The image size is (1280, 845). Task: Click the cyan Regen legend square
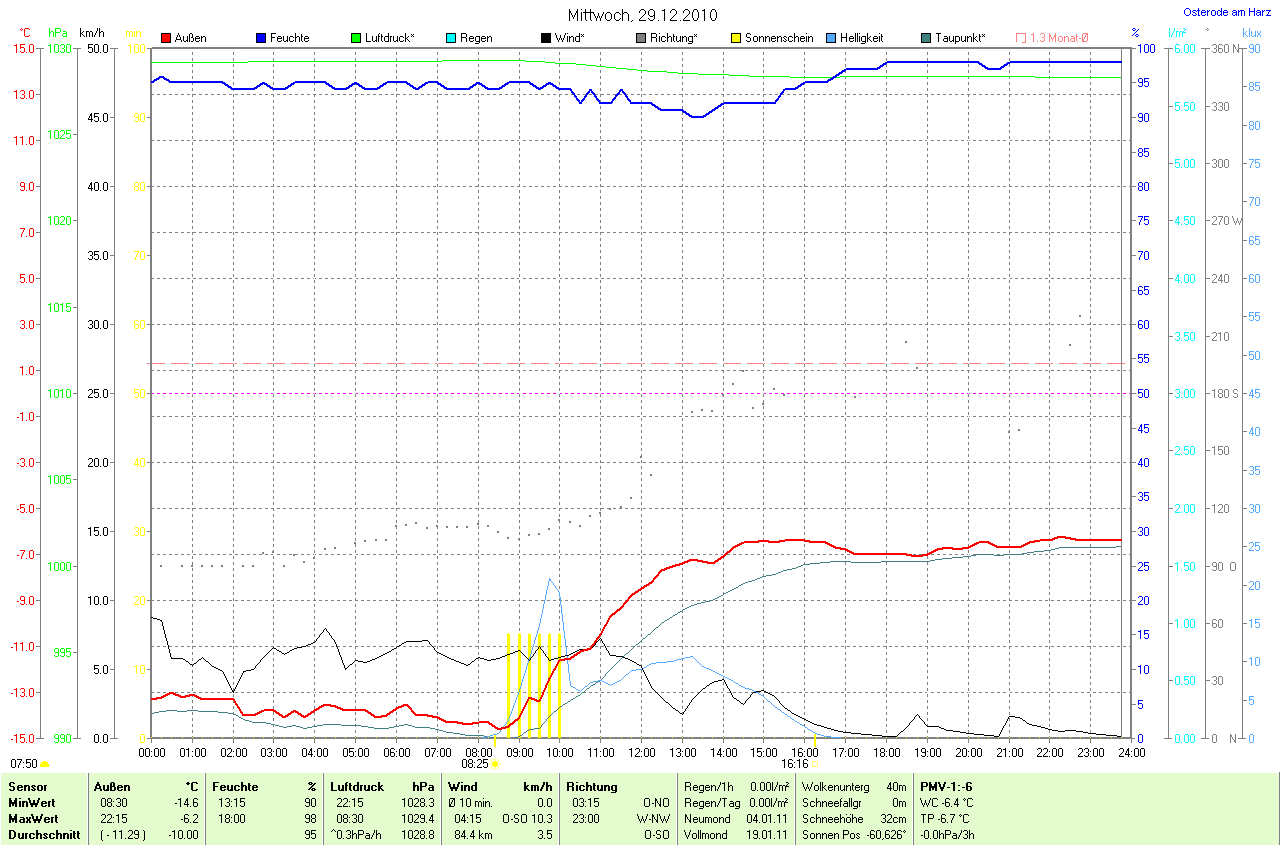pos(451,38)
